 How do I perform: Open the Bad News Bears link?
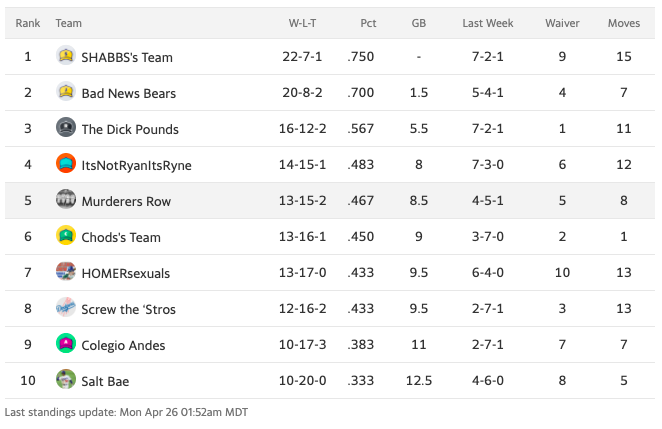pos(128,93)
